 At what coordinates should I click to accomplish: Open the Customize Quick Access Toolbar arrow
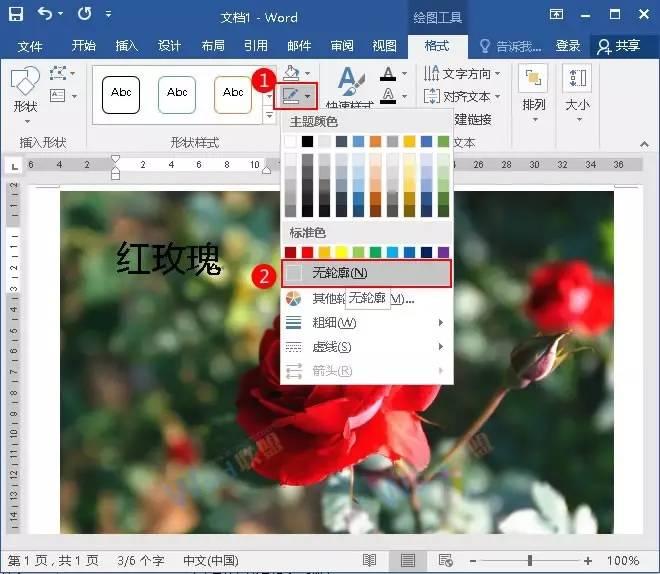point(109,14)
